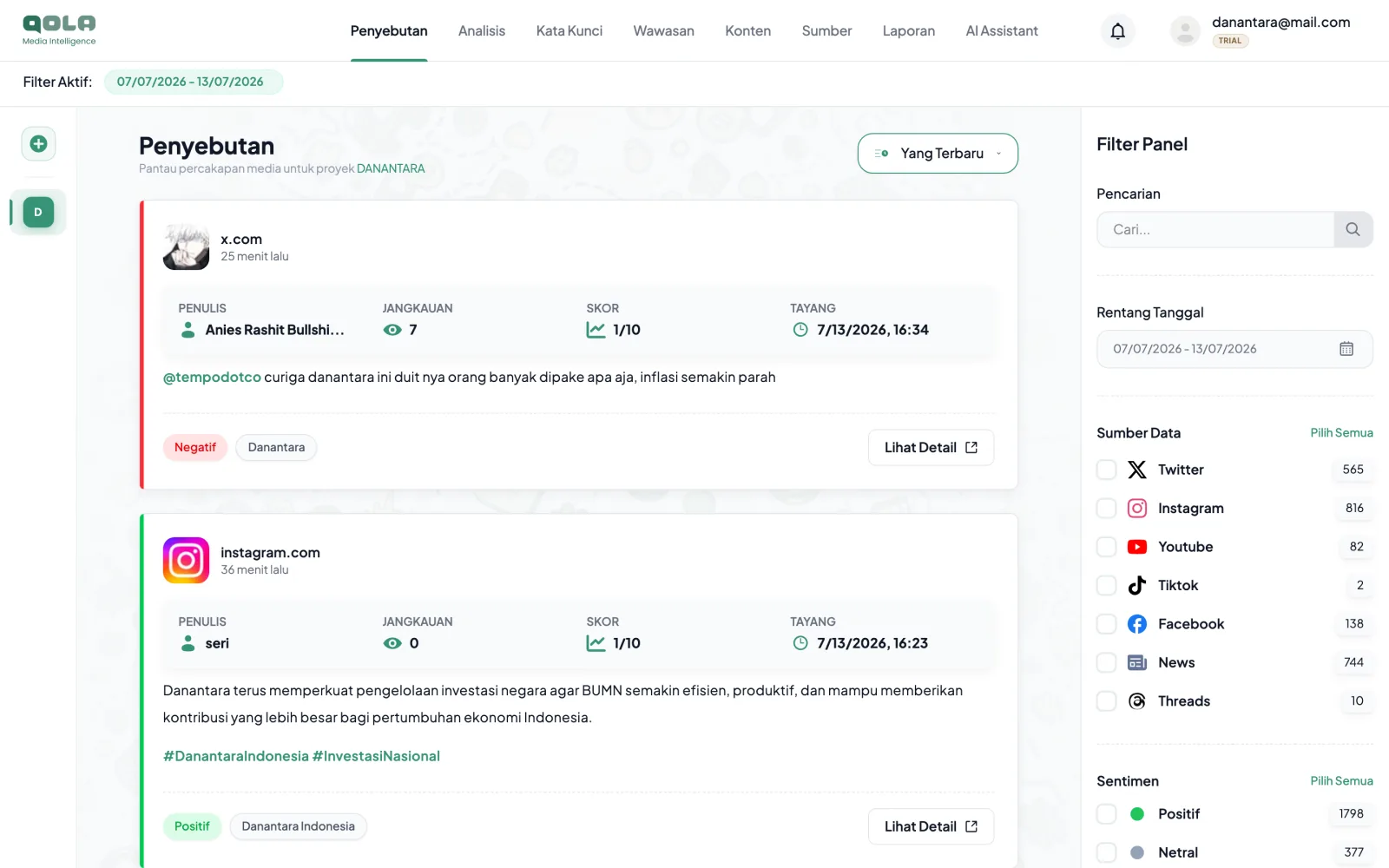Check the Tiktok source checkbox
The height and width of the screenshot is (868, 1389).
click(x=1106, y=585)
